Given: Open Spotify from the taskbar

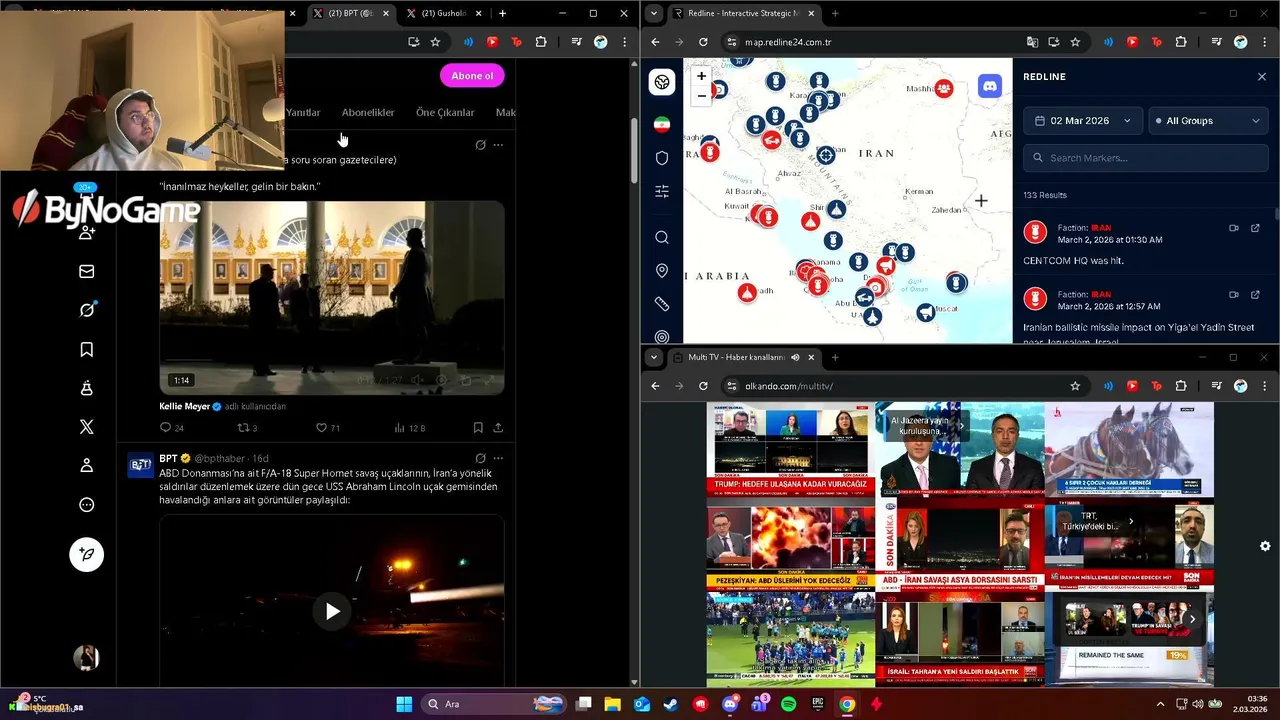Looking at the screenshot, I should [x=788, y=704].
